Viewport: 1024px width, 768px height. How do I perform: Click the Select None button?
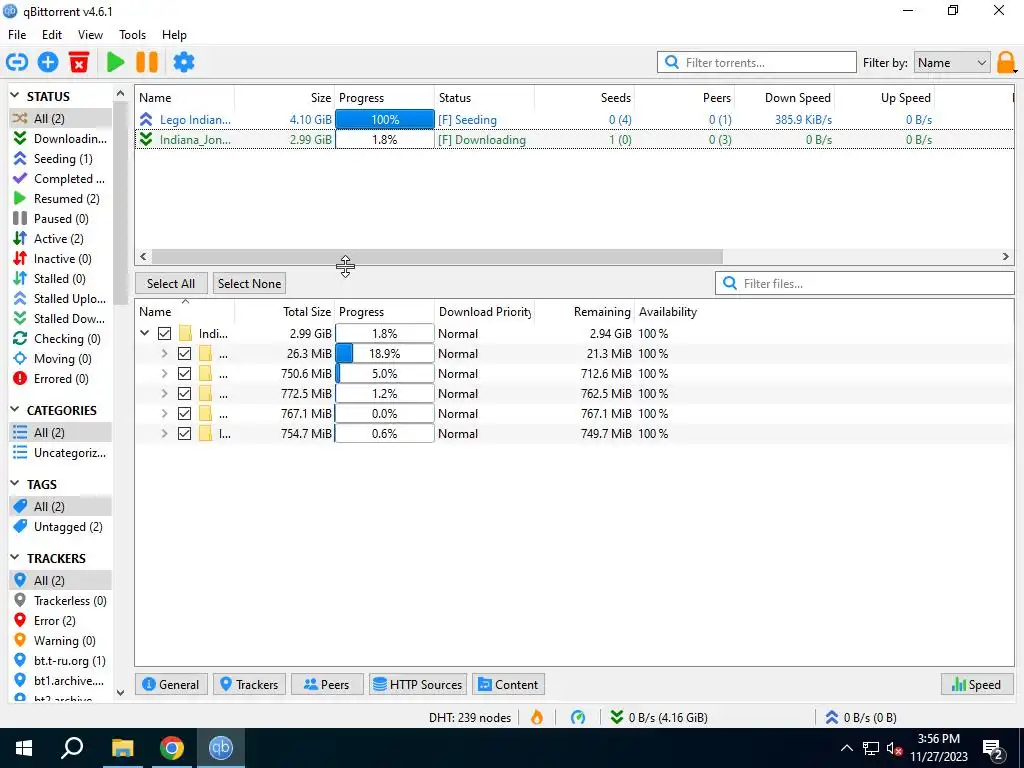pos(249,283)
